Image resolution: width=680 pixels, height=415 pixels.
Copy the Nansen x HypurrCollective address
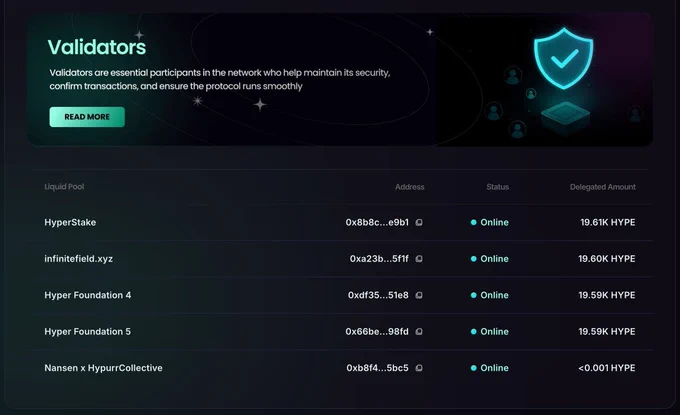coord(419,368)
